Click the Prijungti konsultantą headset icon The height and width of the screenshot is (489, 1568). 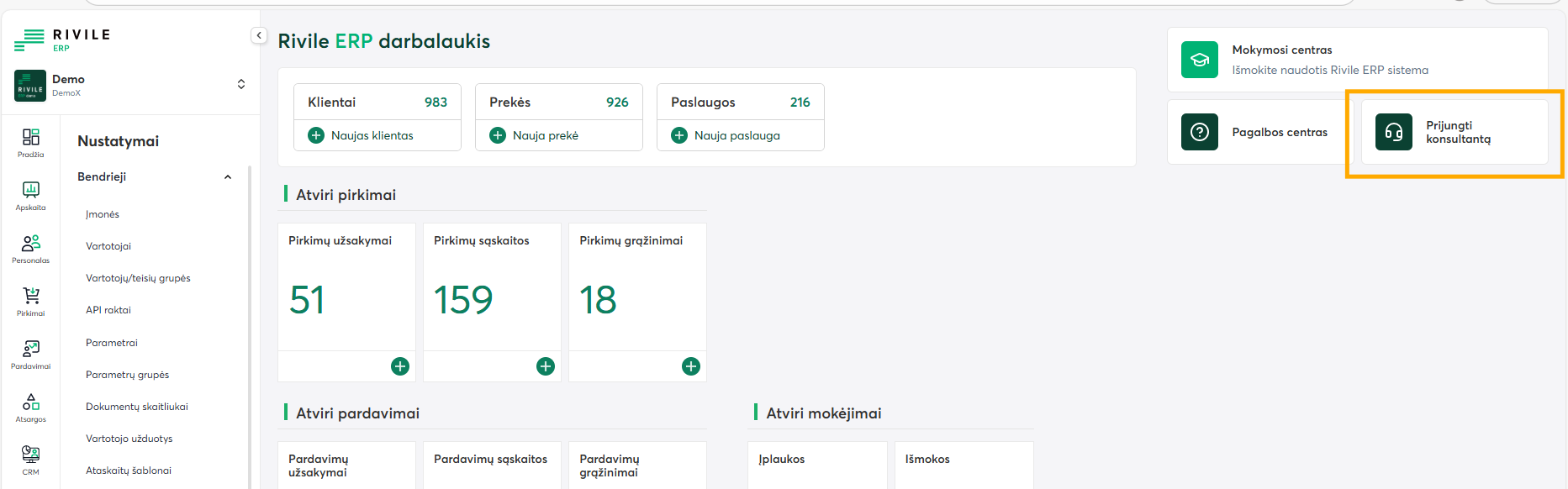tap(1394, 132)
